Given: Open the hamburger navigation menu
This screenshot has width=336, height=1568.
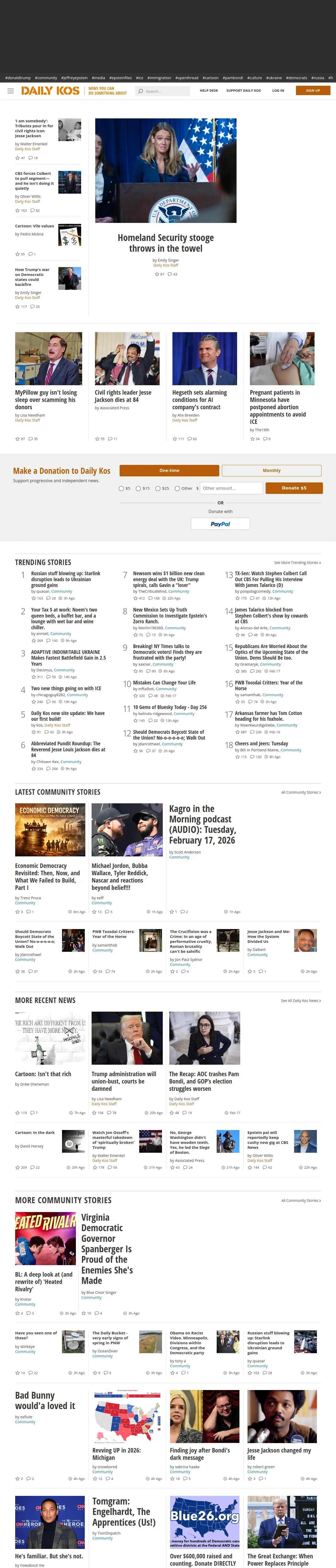Looking at the screenshot, I should point(10,91).
